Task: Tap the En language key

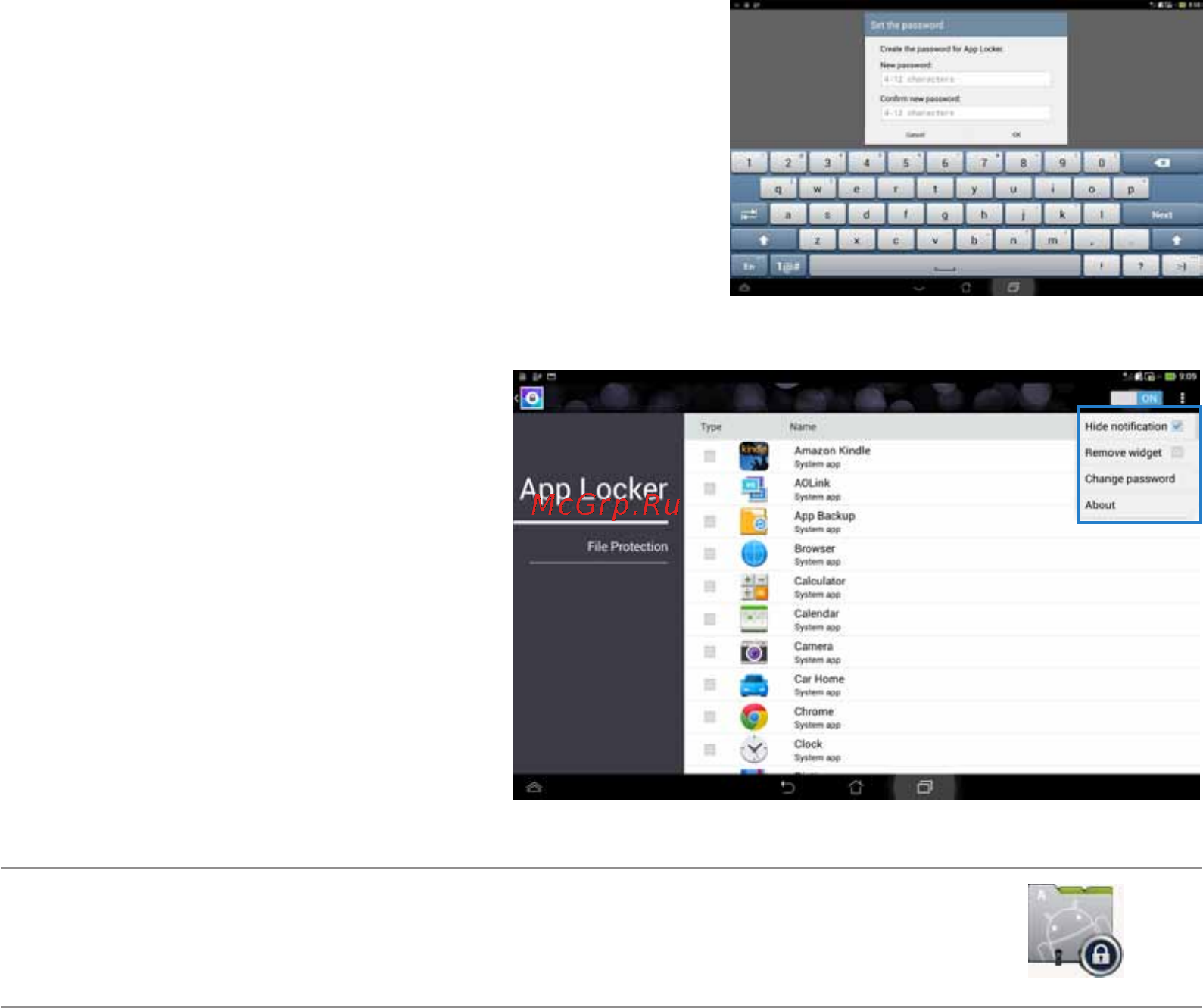Action: point(749,266)
